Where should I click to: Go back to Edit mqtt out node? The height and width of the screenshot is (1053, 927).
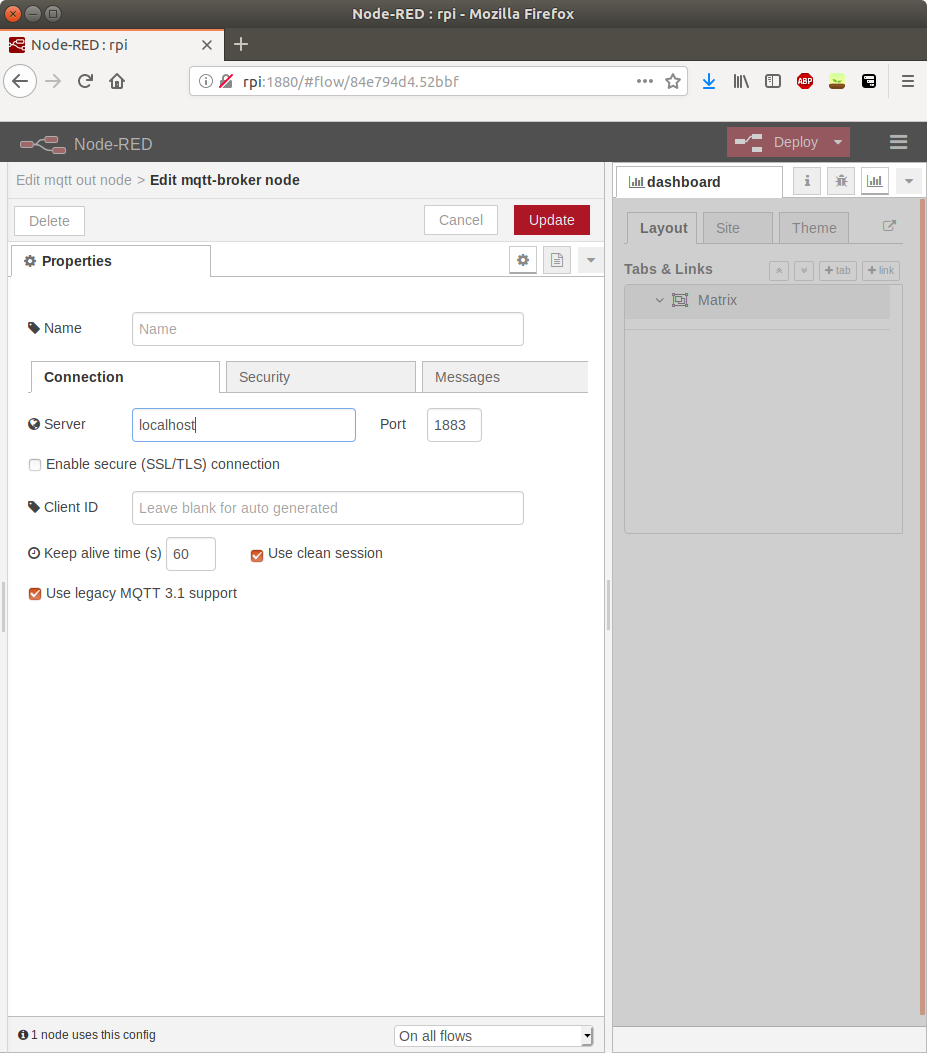pyautogui.click(x=74, y=180)
